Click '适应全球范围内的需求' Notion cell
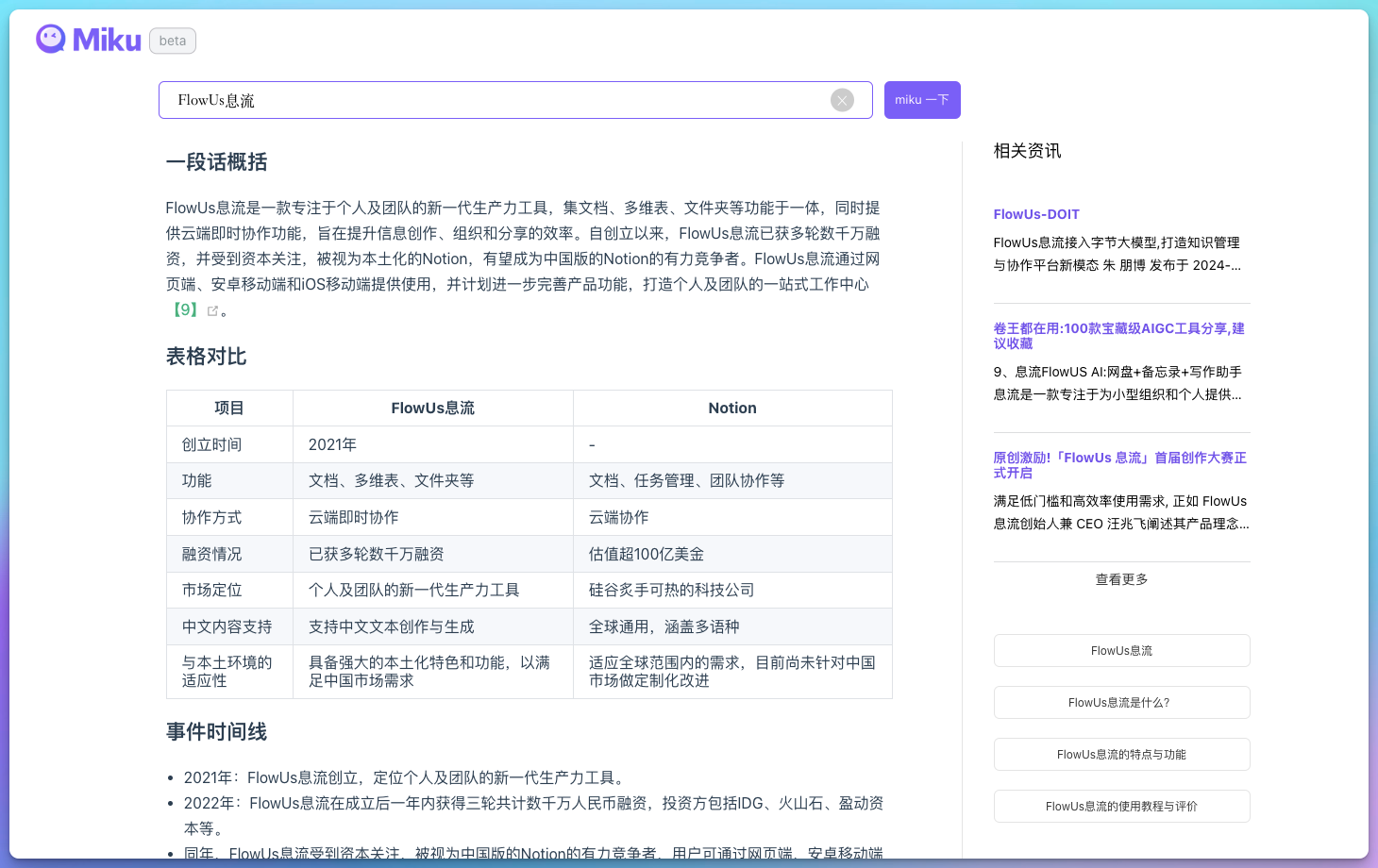The width and height of the screenshot is (1378, 868). pyautogui.click(x=732, y=672)
